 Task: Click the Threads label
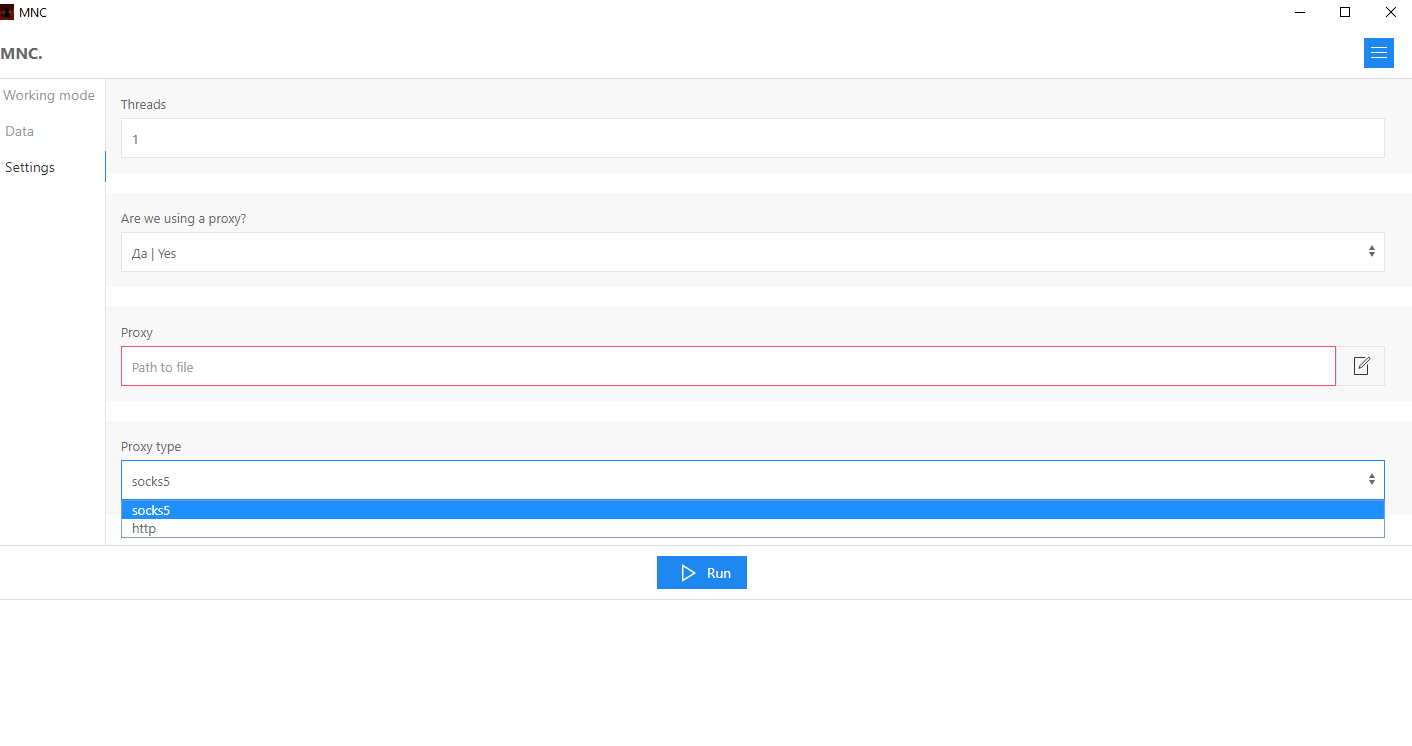click(x=143, y=104)
